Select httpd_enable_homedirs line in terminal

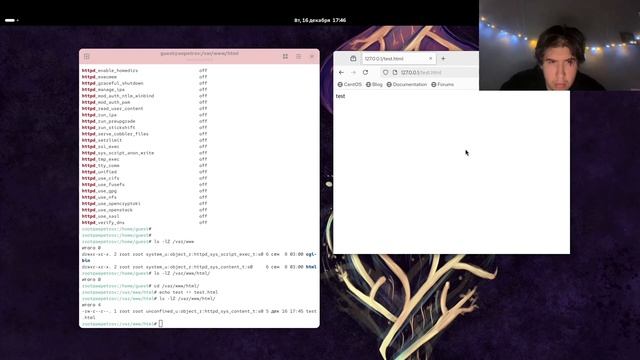[144, 71]
